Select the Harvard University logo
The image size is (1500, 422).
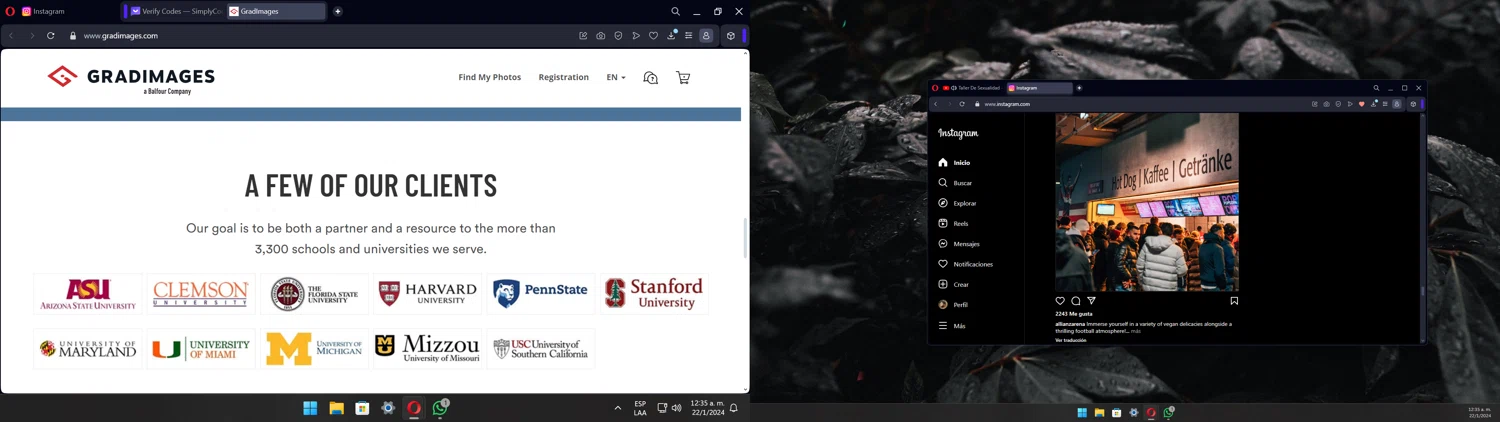point(427,294)
